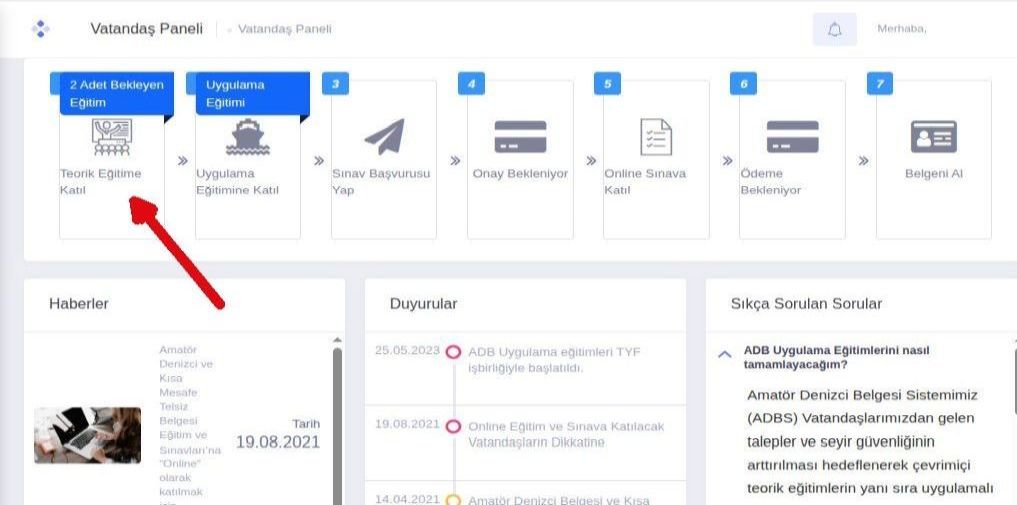Click the card icon for Ödeme Bekleniyor
Screen dimensions: 1017x505
coord(792,137)
